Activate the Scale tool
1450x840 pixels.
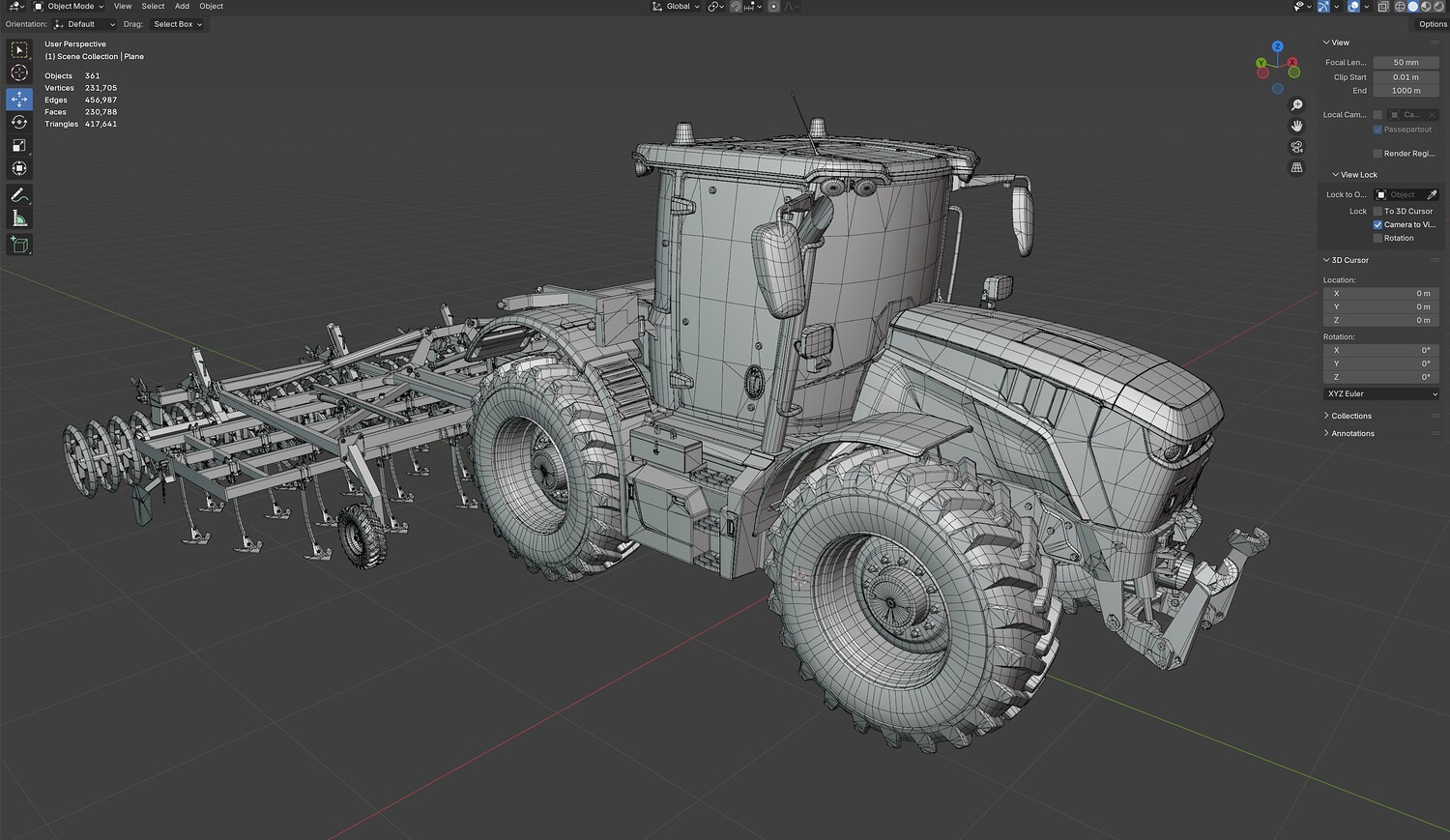(x=19, y=145)
